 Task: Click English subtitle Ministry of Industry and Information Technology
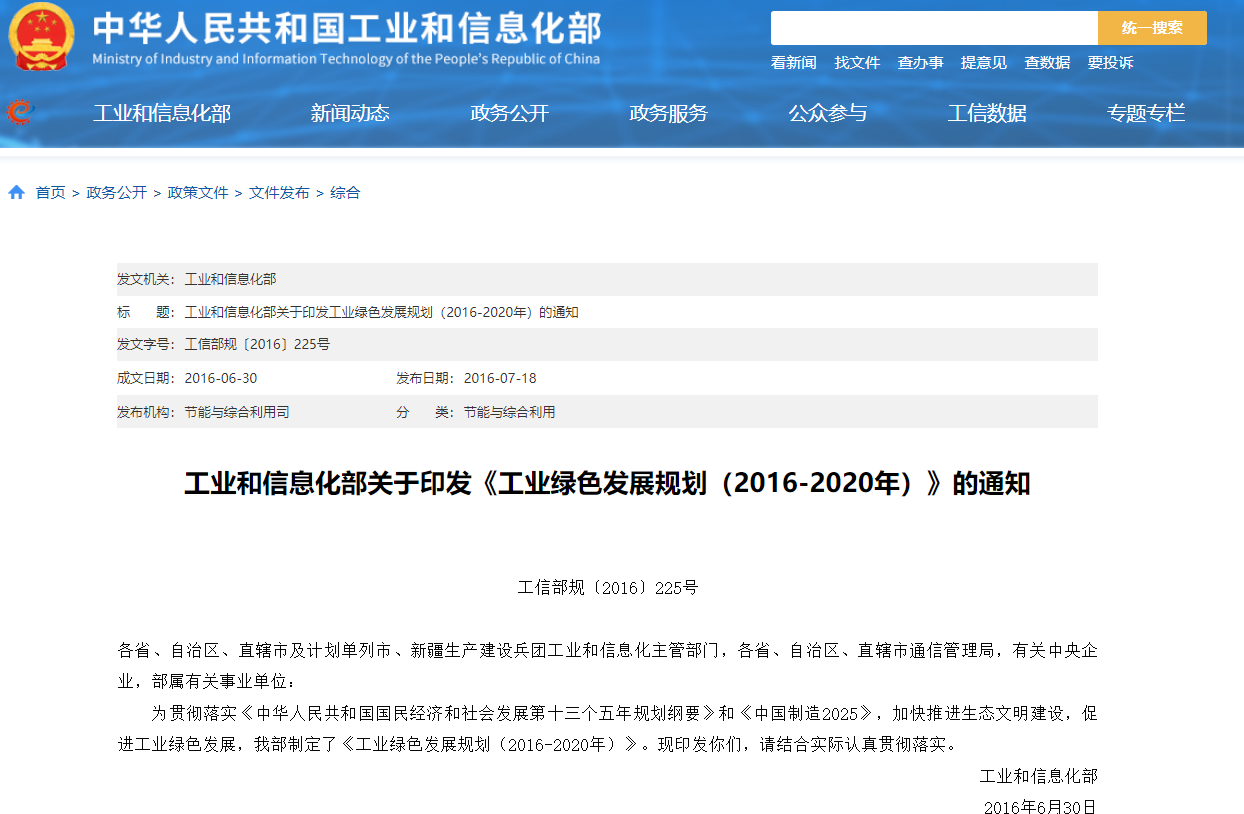tap(346, 58)
